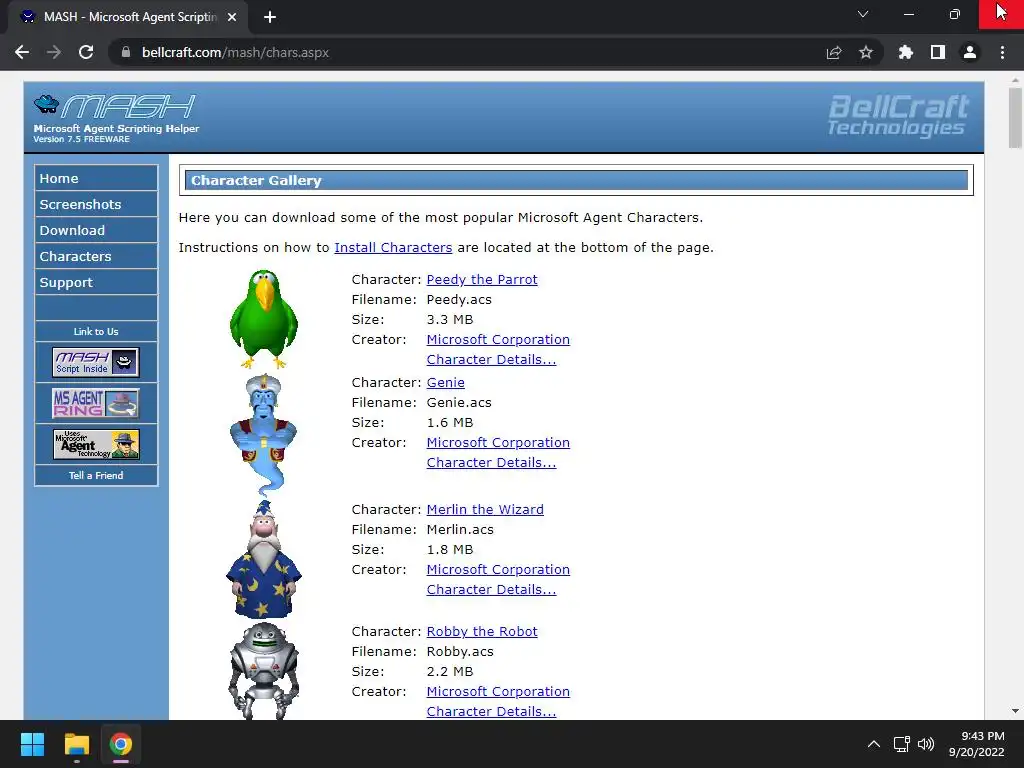Open Robby's Microsoft Corporation creator link
Image resolution: width=1024 pixels, height=768 pixels.
coord(498,692)
